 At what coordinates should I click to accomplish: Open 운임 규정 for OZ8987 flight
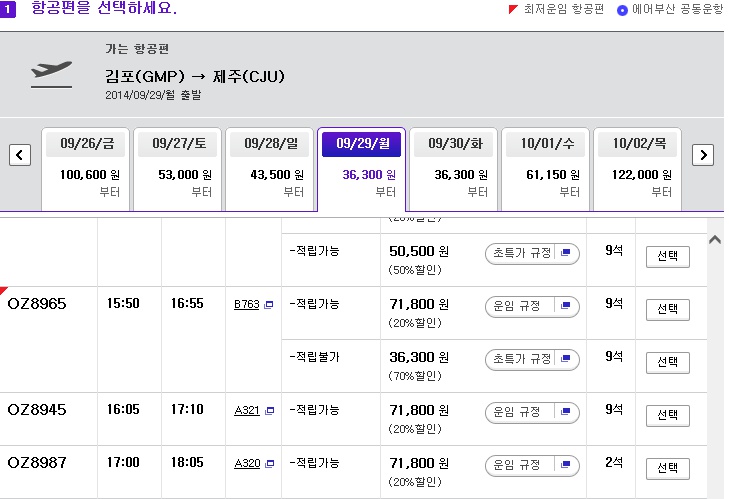(x=532, y=466)
